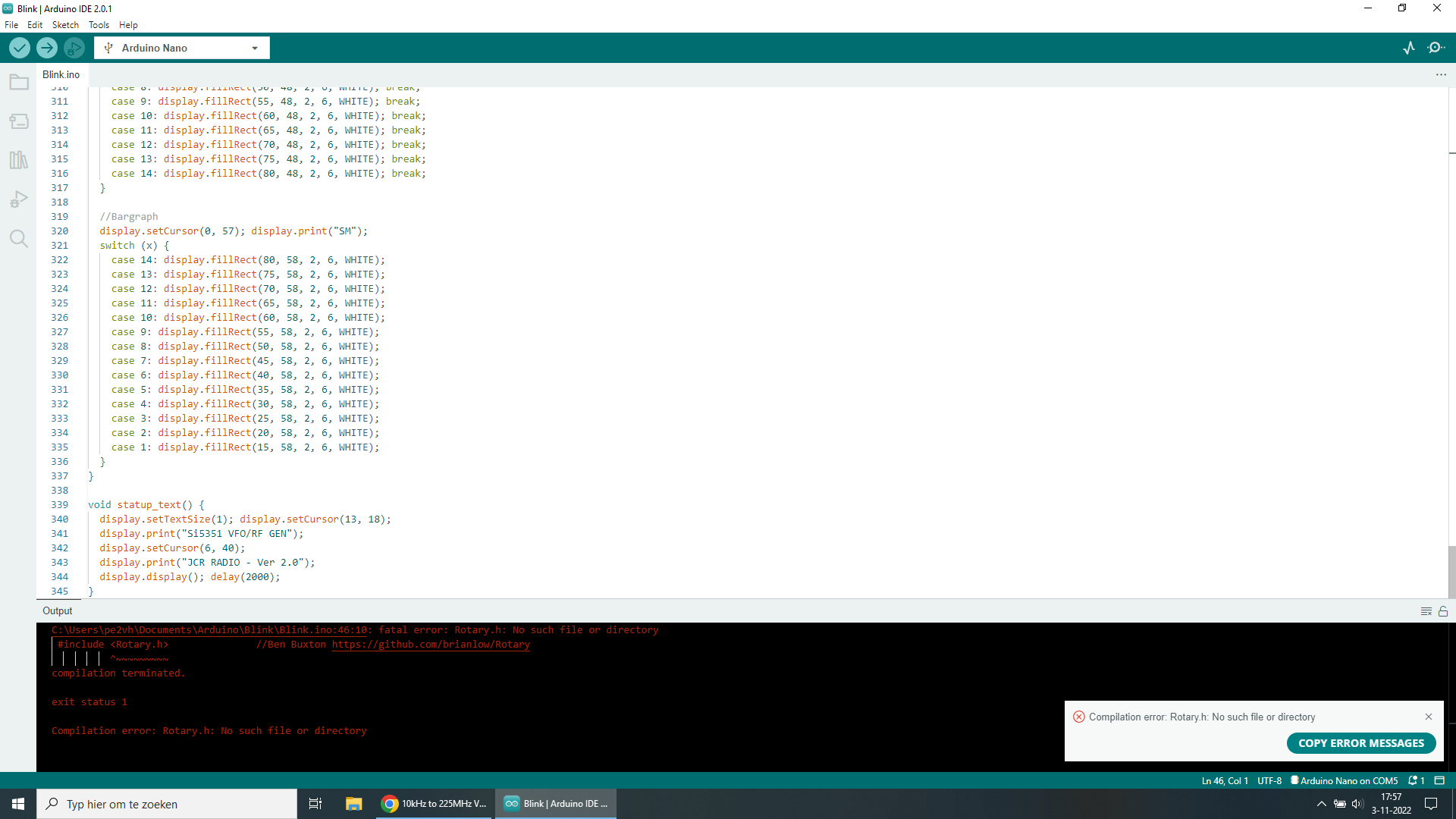Viewport: 1456px width, 819px height.
Task: Open the Search sidebar panel
Action: 19,239
